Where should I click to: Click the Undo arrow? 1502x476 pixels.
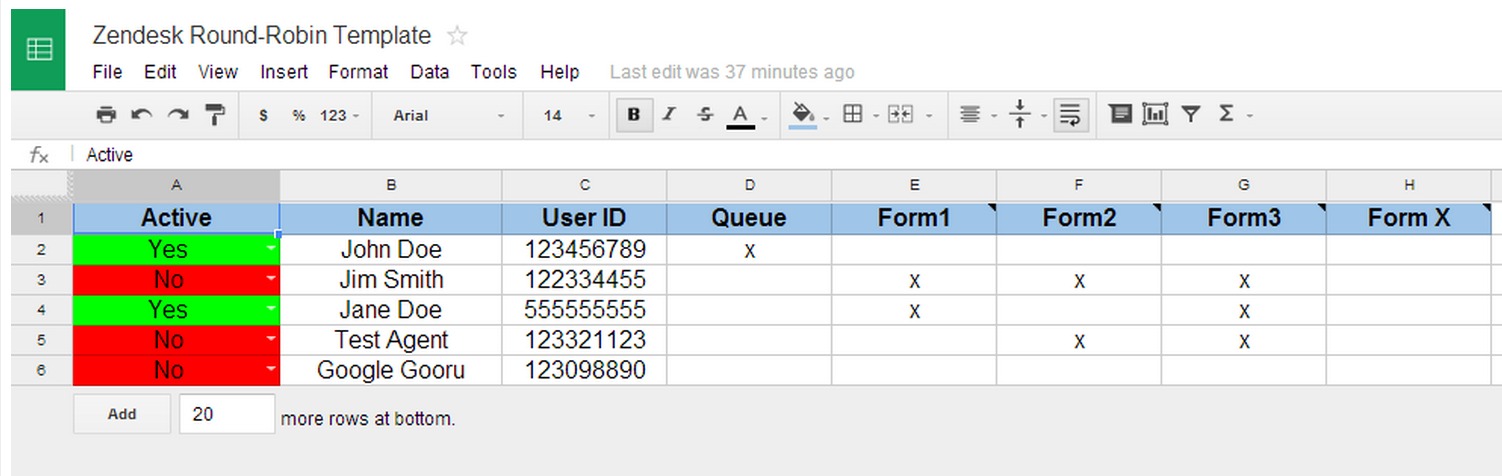point(142,115)
